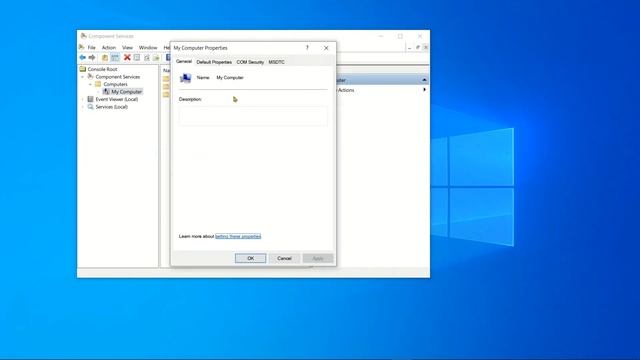The height and width of the screenshot is (360, 640).
Task: Collapse the Component Services tree node
Action: click(83, 77)
